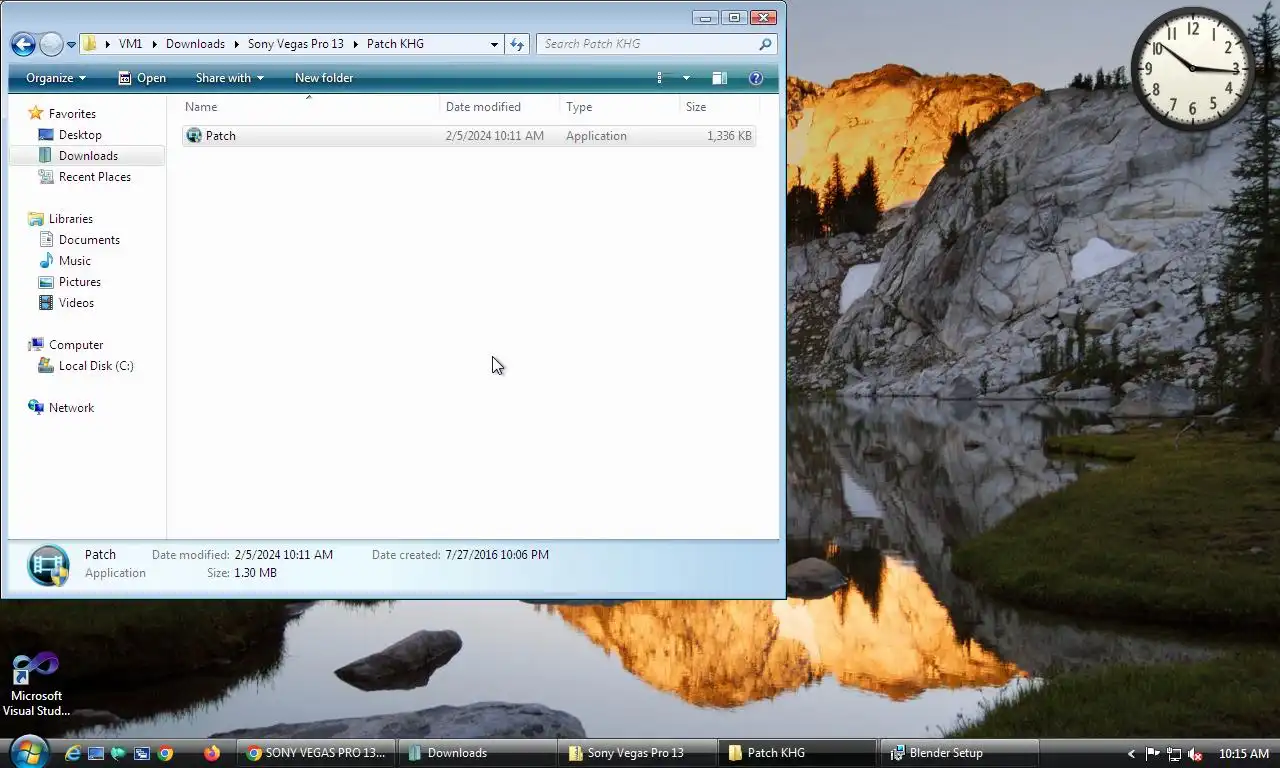1280x768 pixels.
Task: Click Show Desktop in Quick Launch
Action: coord(96,753)
